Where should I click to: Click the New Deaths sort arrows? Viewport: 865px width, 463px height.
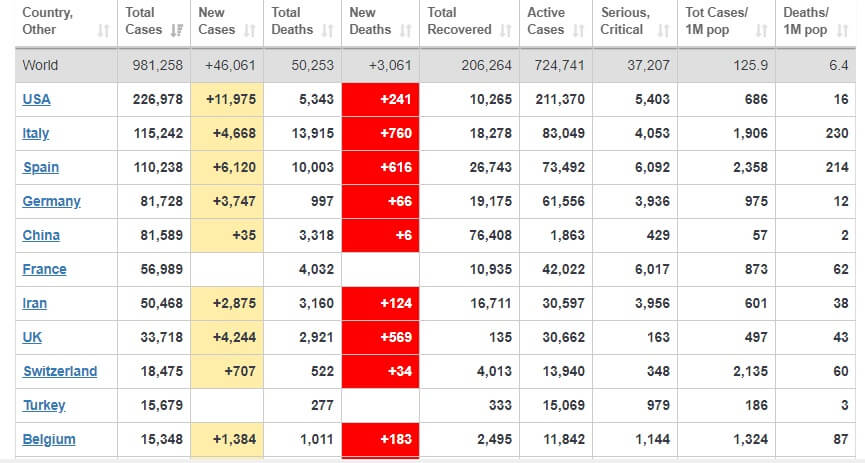(406, 30)
